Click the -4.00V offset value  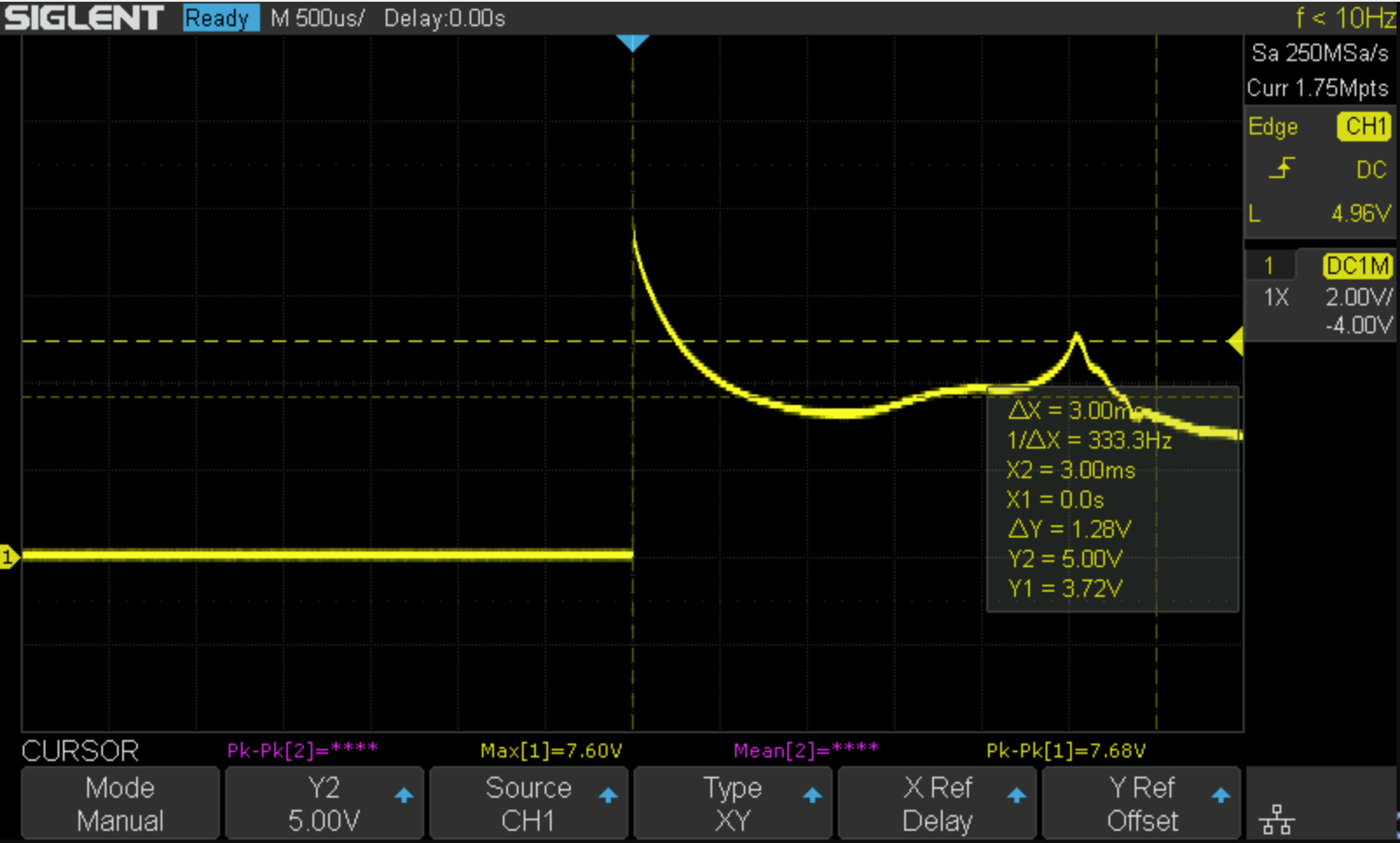pos(1359,326)
